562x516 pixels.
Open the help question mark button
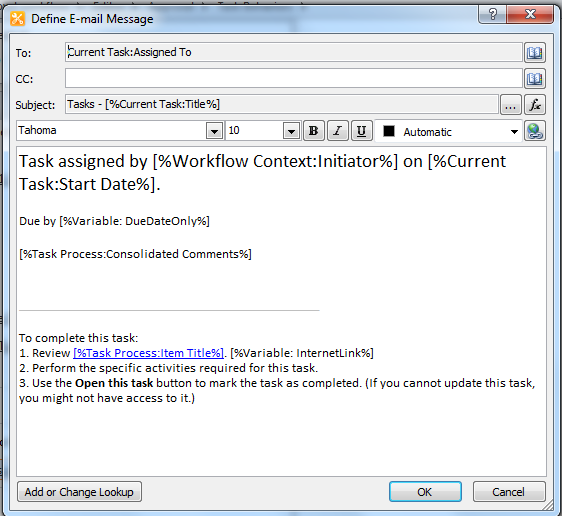pyautogui.click(x=492, y=14)
